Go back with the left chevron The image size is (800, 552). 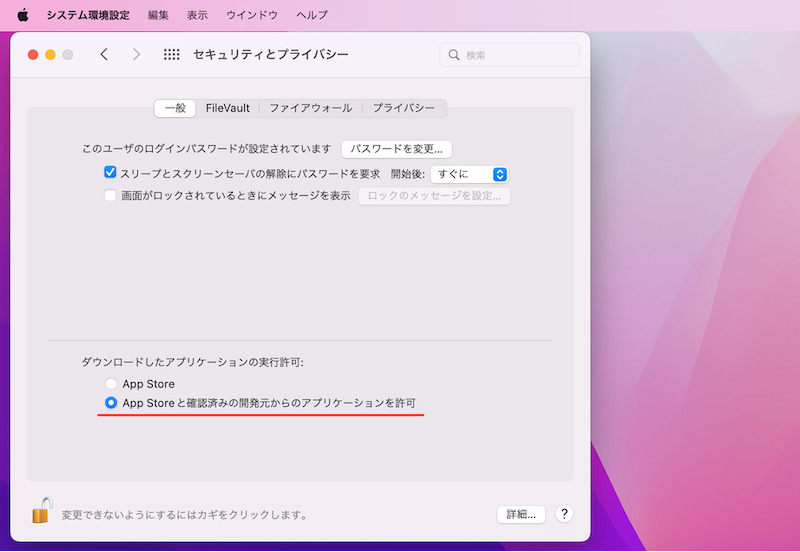coord(104,55)
